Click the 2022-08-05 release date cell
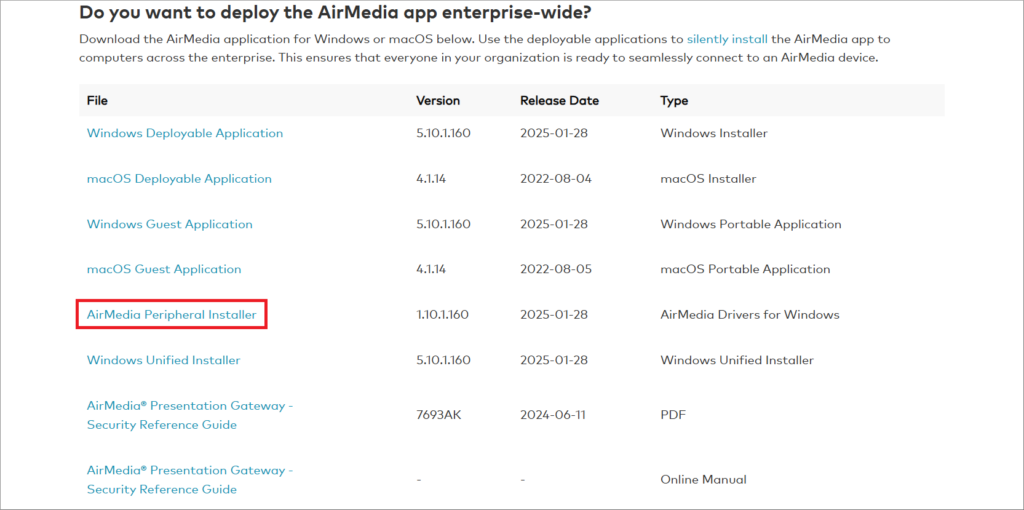This screenshot has height=510, width=1024. point(556,269)
